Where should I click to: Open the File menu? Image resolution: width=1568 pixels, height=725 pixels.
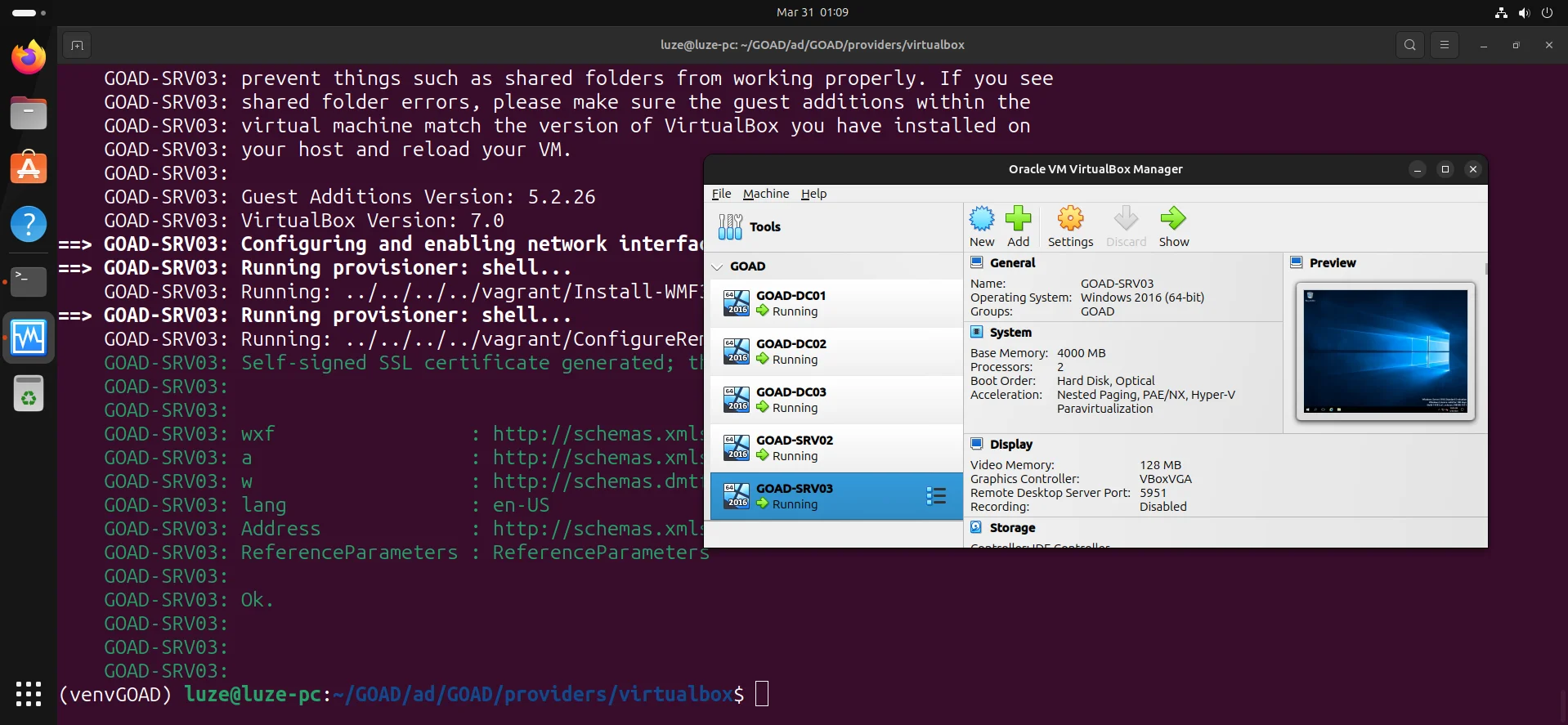(x=721, y=194)
